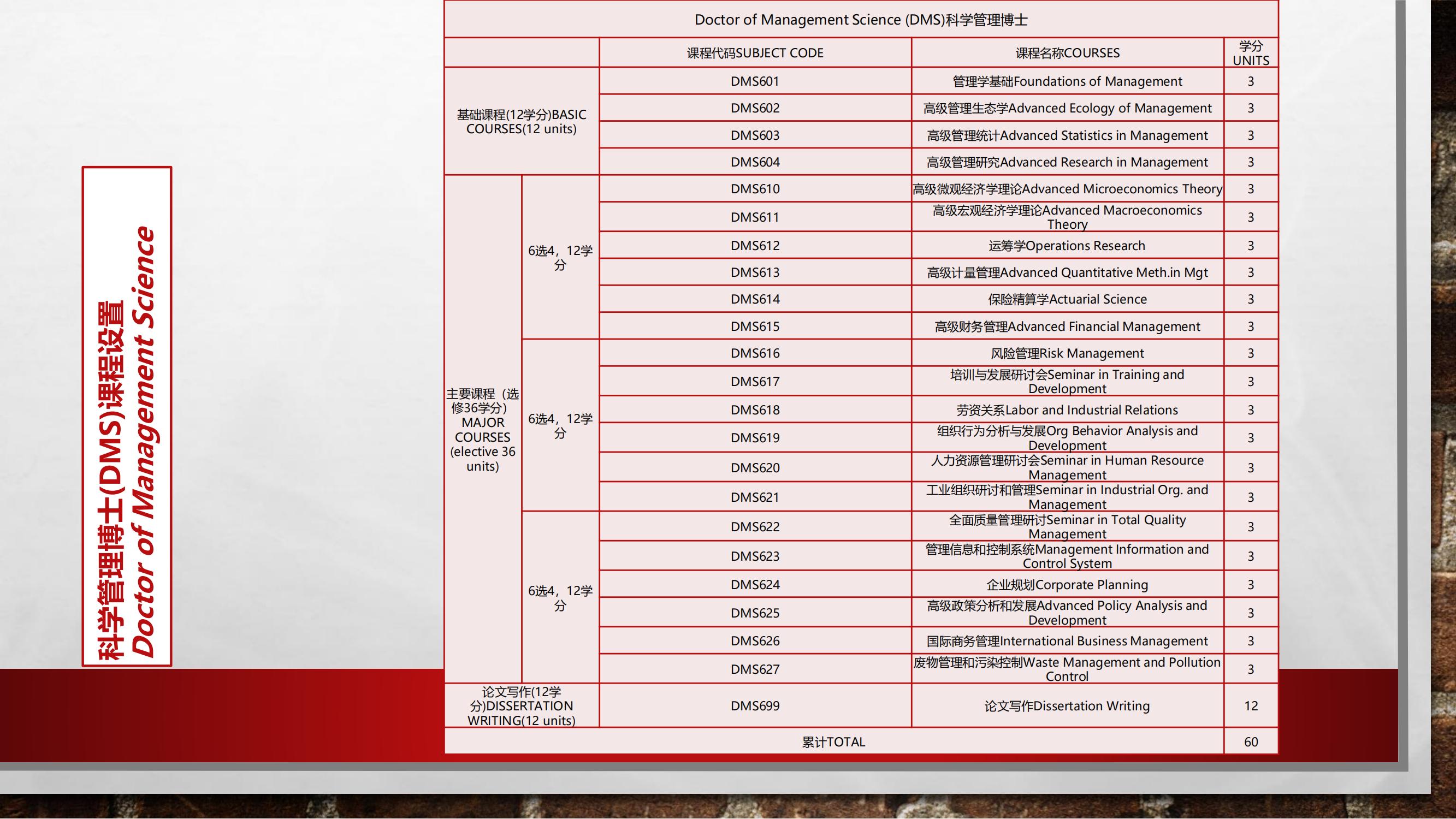Select the DMS627 code cell
Image resolution: width=1456 pixels, height=819 pixels.
[x=755, y=669]
